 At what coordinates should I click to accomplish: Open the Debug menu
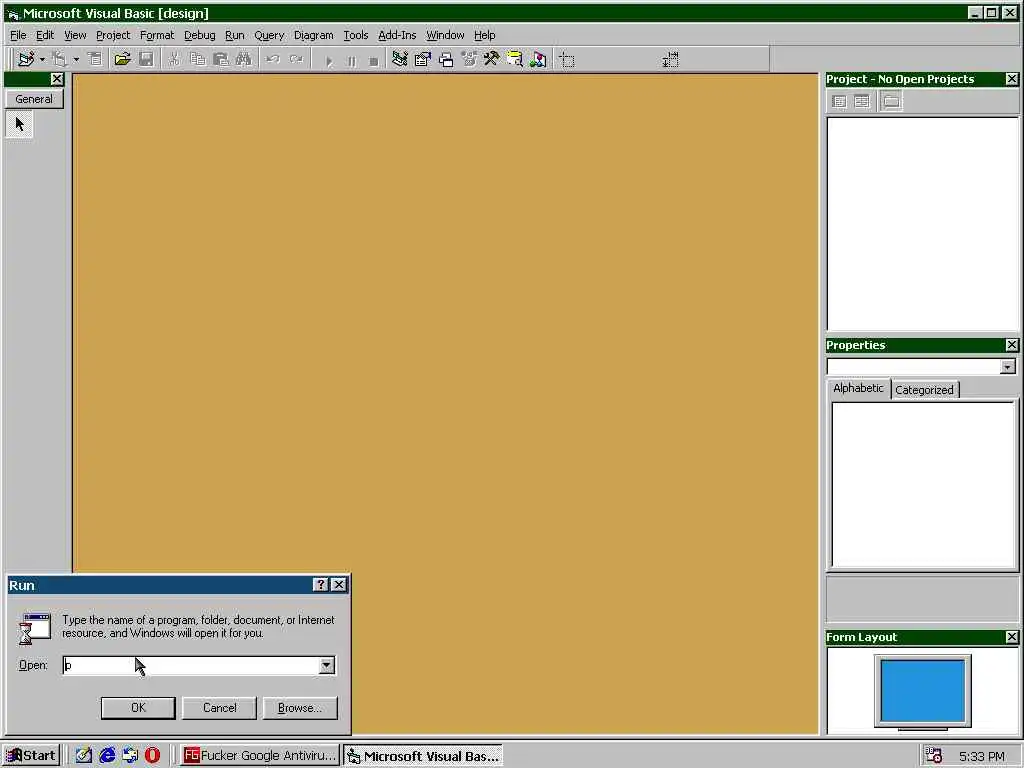pyautogui.click(x=199, y=35)
